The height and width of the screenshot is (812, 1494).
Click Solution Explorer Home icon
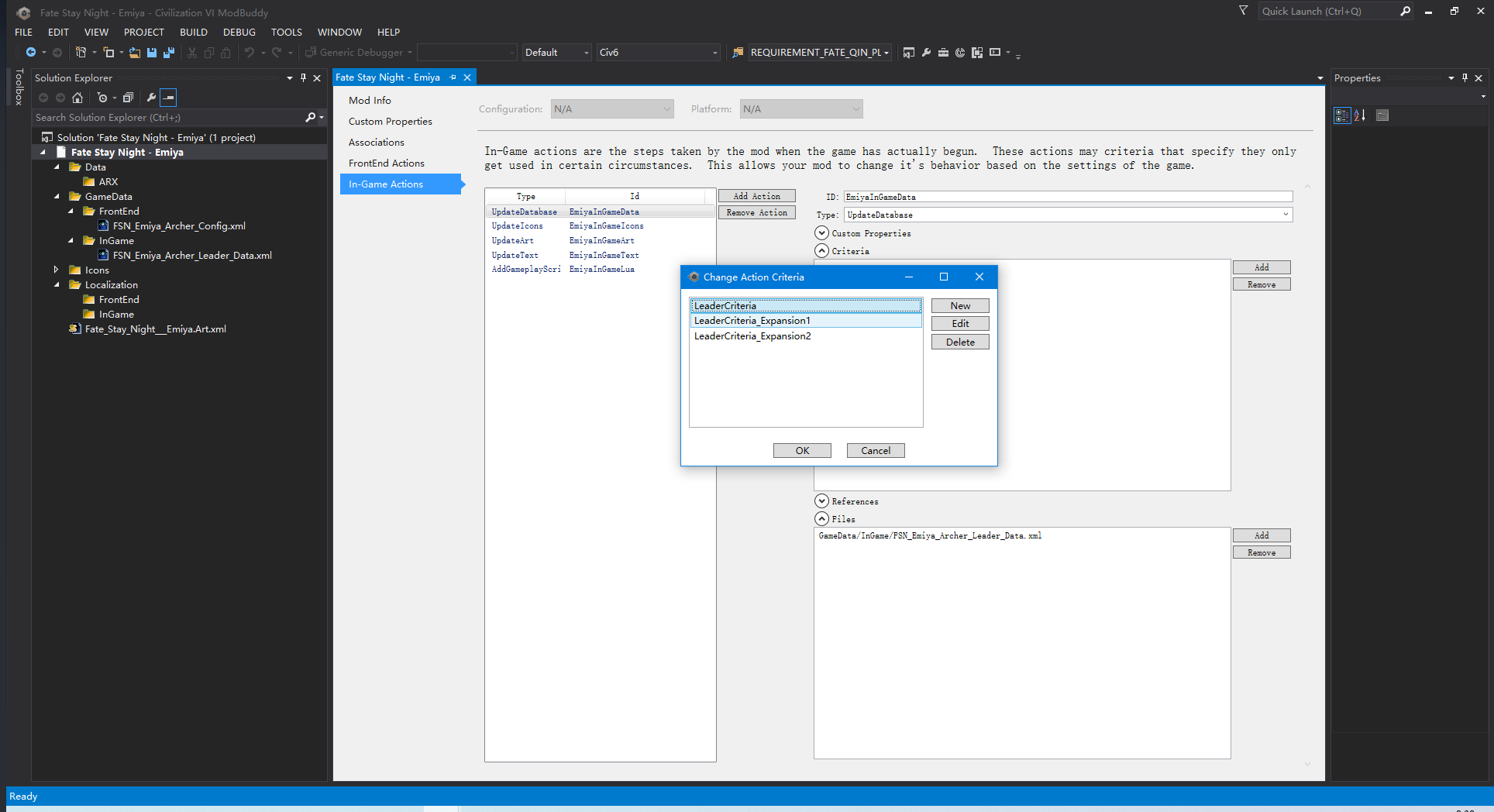click(x=77, y=98)
